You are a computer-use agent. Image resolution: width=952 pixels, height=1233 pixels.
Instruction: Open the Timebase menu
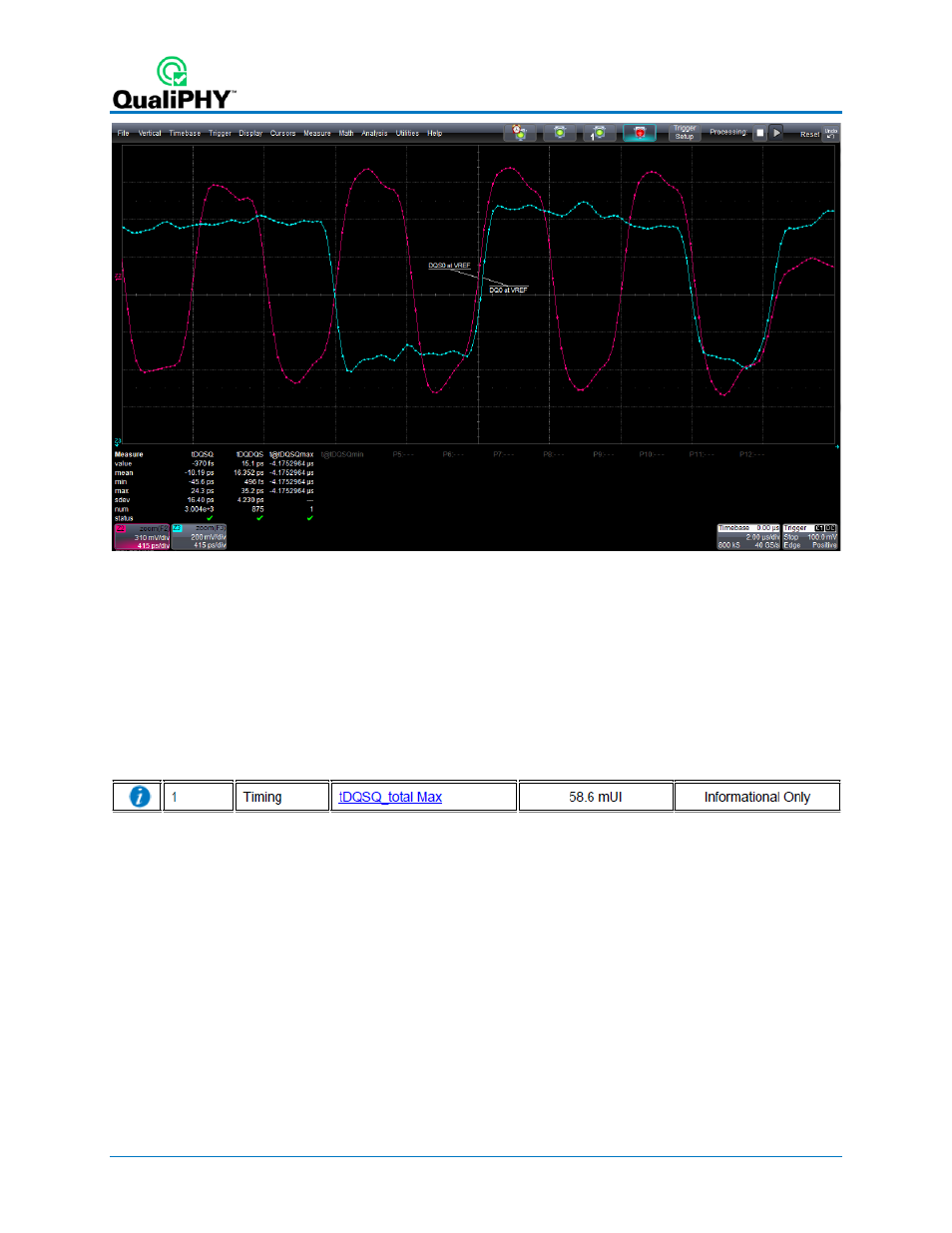click(185, 133)
